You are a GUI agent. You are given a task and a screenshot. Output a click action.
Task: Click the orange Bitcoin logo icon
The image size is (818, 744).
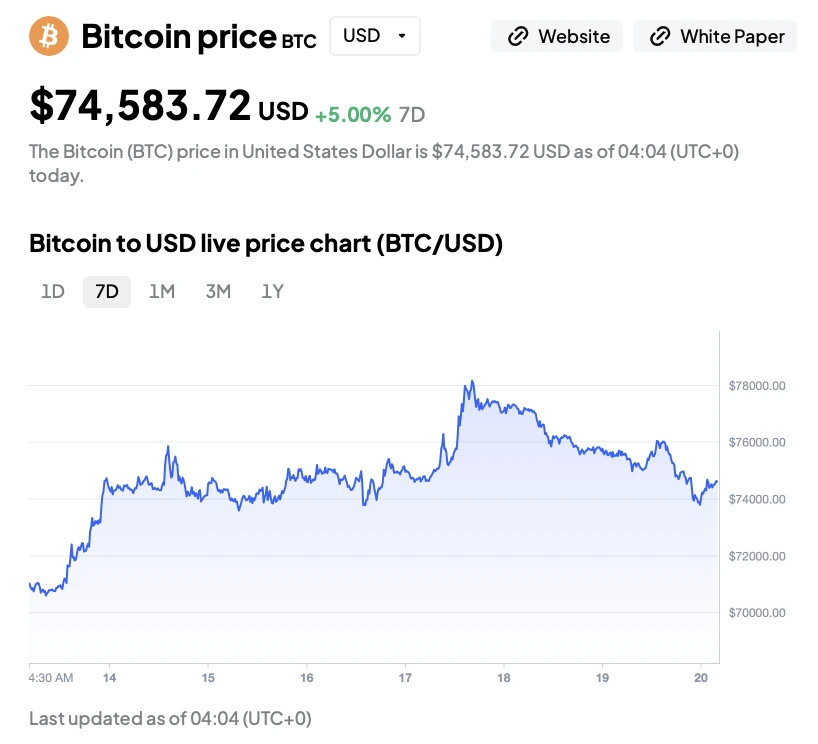coord(49,36)
